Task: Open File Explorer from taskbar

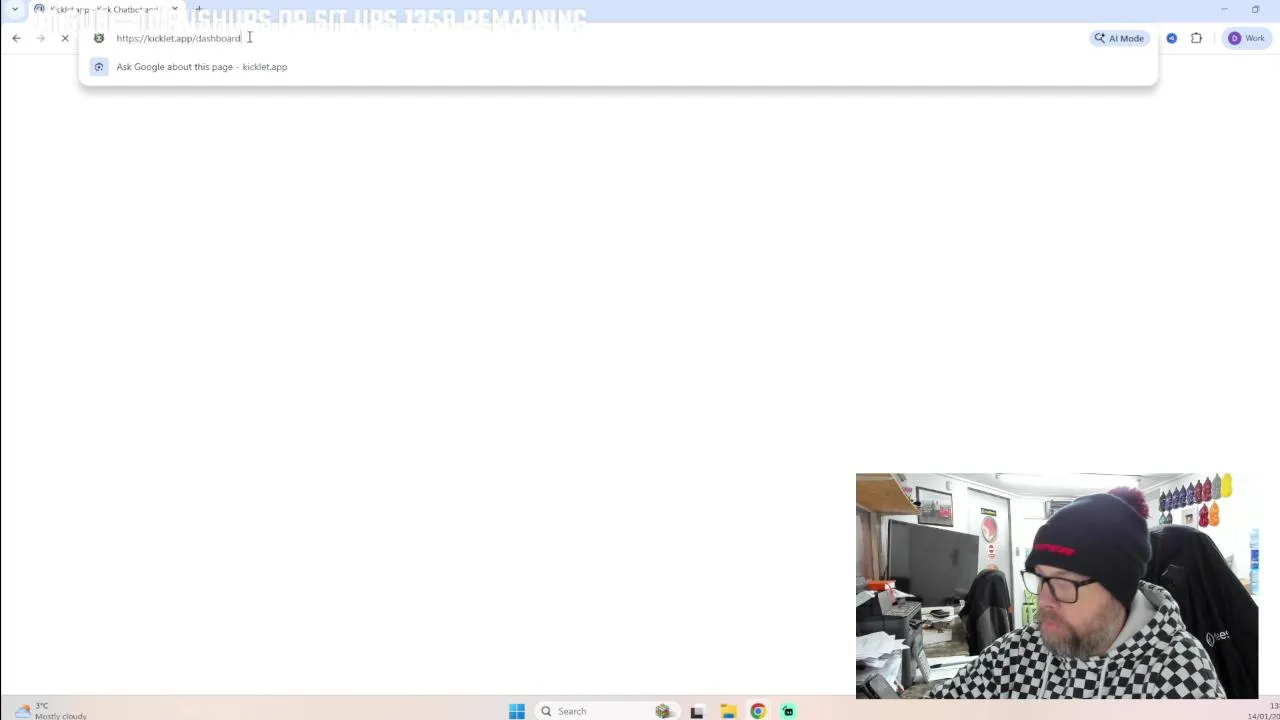Action: [x=728, y=711]
